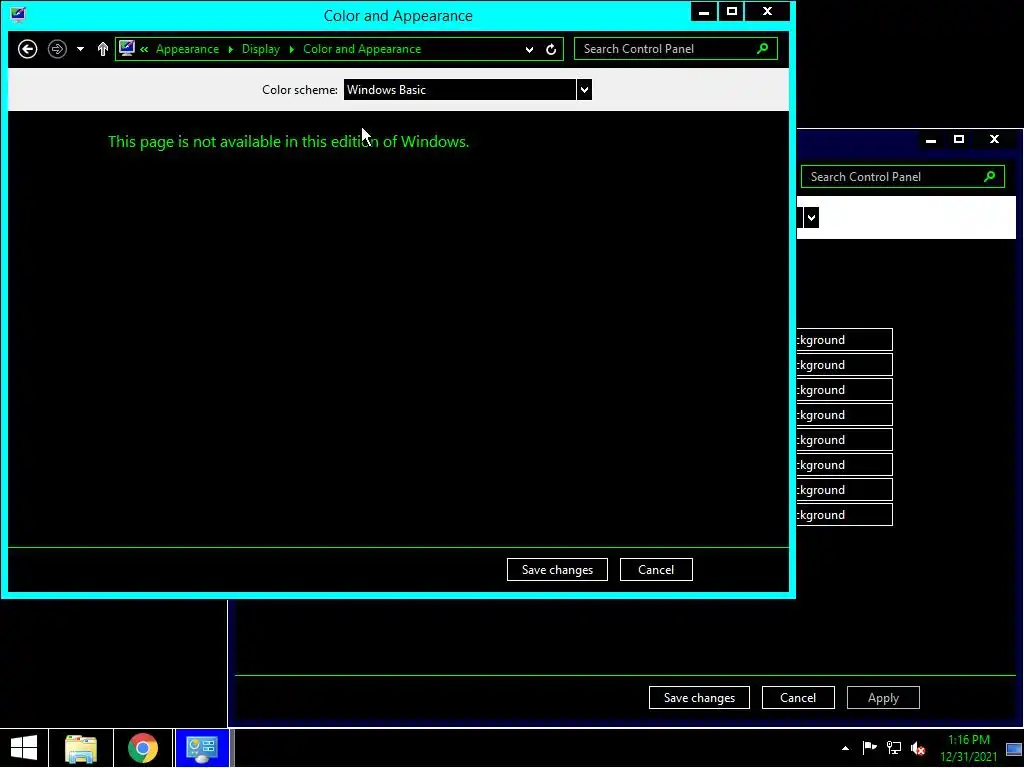The width and height of the screenshot is (1024, 768).
Task: Expand the arrow after Display in the breadcrumb
Action: [x=291, y=49]
